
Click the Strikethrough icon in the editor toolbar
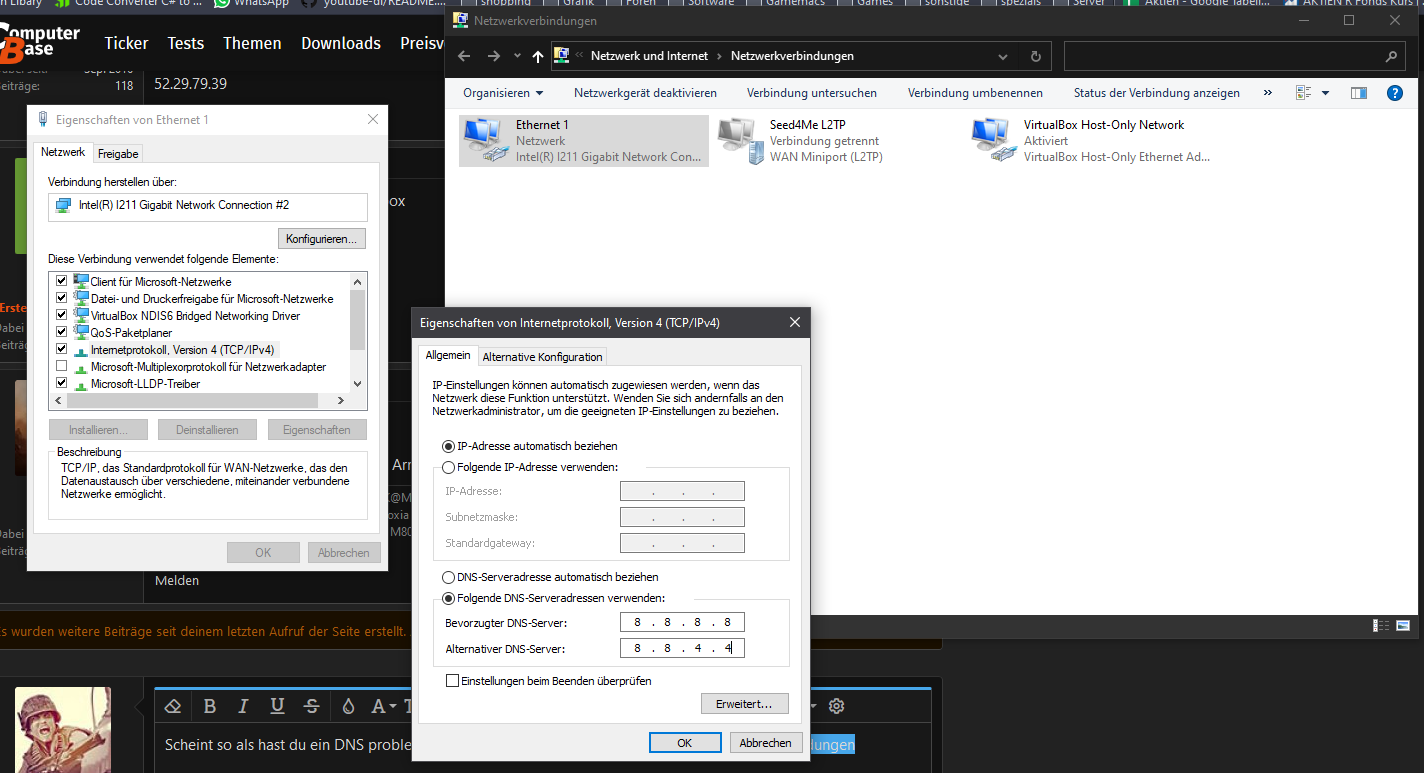pos(312,705)
